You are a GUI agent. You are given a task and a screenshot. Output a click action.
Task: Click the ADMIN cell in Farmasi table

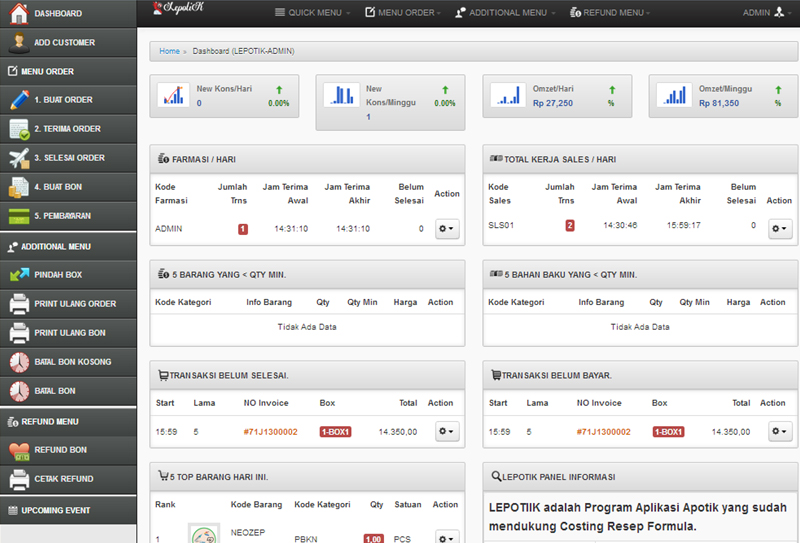coord(168,229)
